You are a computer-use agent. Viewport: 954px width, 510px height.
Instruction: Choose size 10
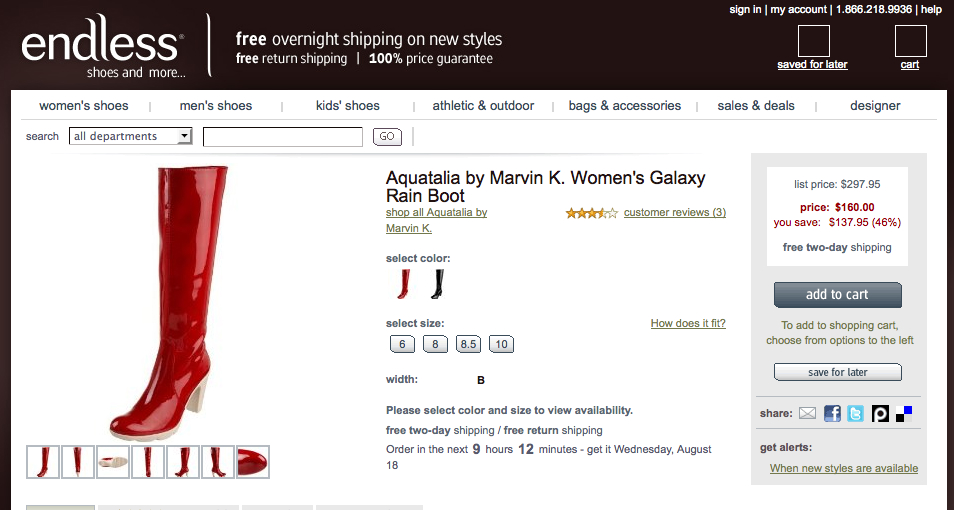[501, 344]
